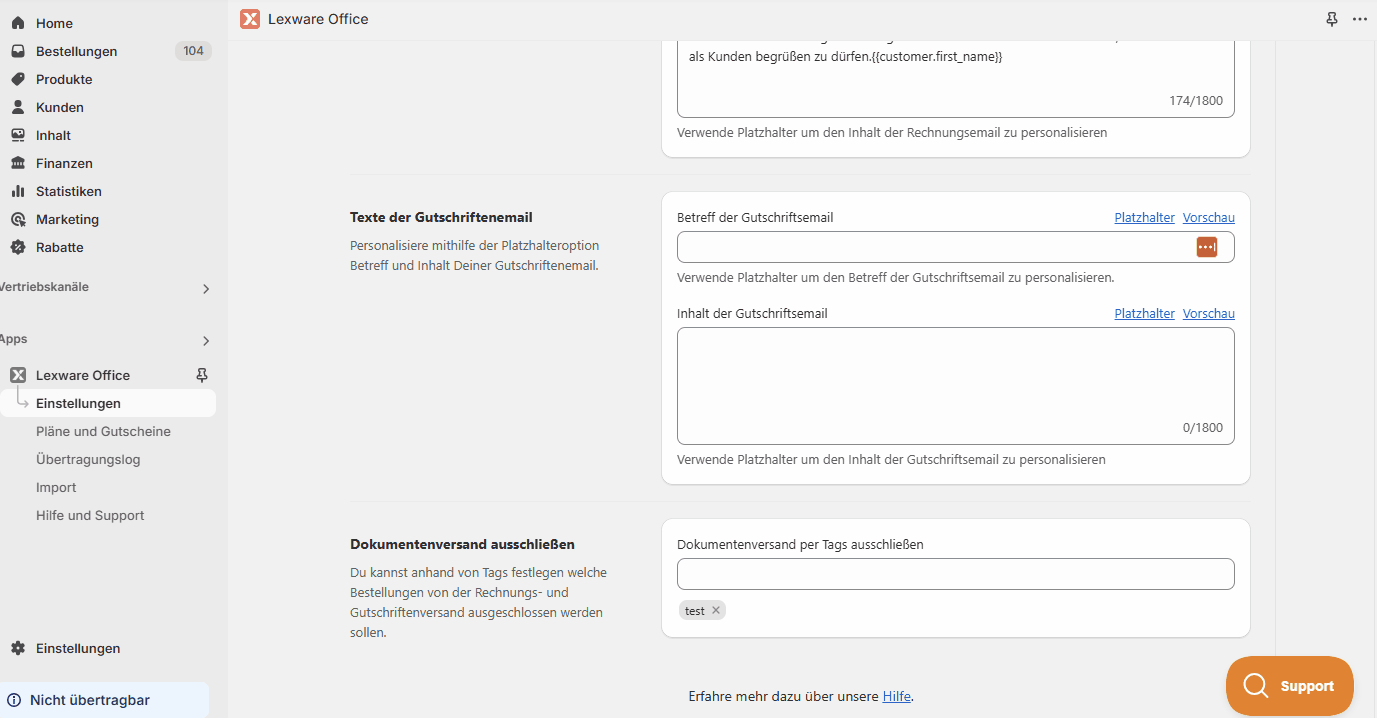The width and height of the screenshot is (1377, 718).
Task: Click Vorschau link for Betreff der Gutschriftsemail
Action: point(1208,217)
